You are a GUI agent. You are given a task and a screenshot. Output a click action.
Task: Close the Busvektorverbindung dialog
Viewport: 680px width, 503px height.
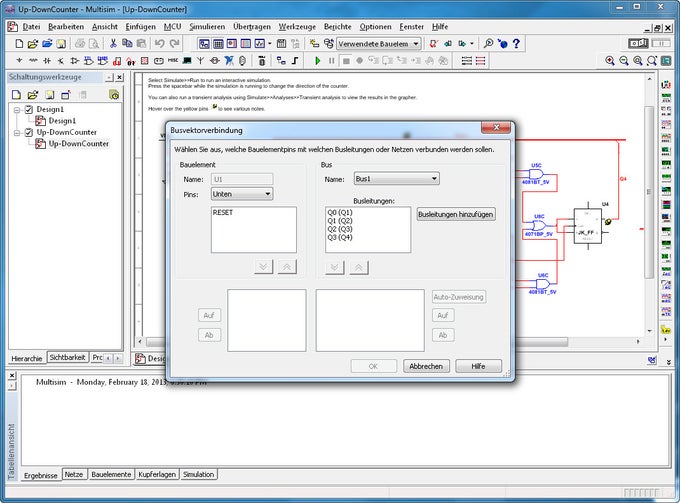click(496, 127)
